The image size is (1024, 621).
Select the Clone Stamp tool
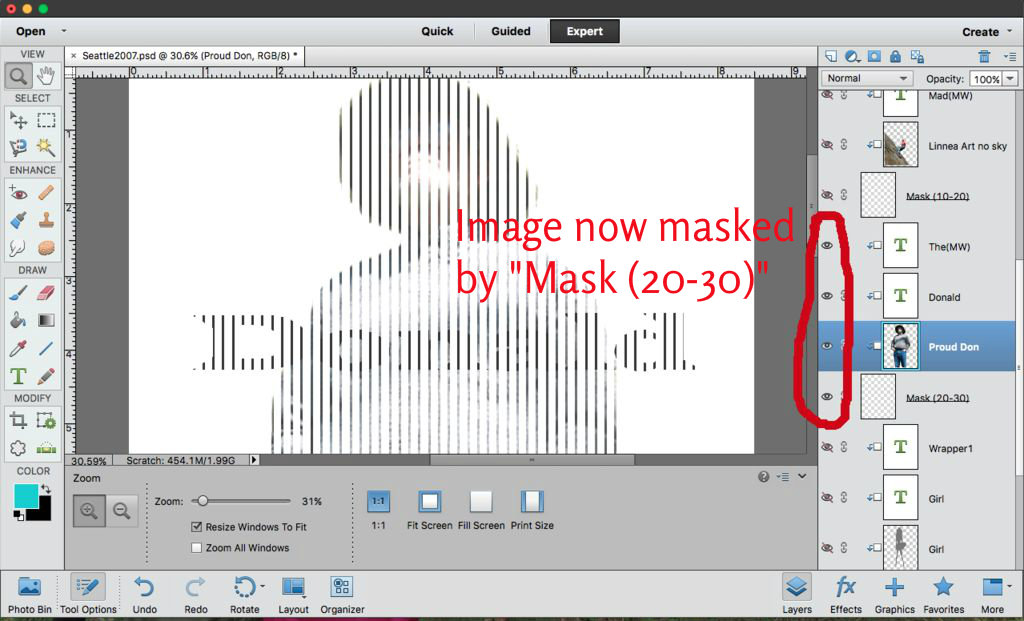coord(46,220)
